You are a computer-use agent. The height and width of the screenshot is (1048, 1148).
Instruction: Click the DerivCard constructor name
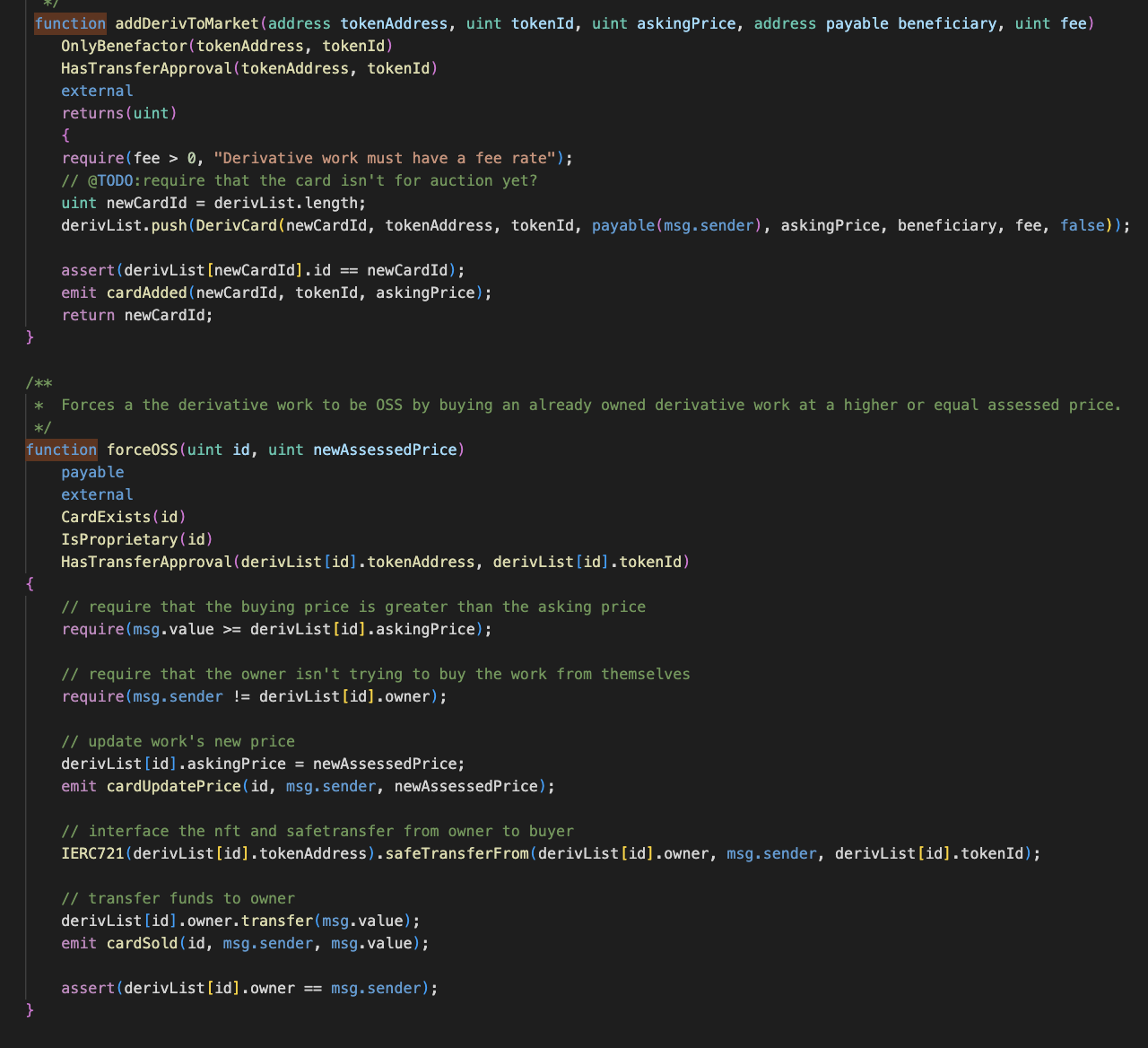click(x=237, y=225)
